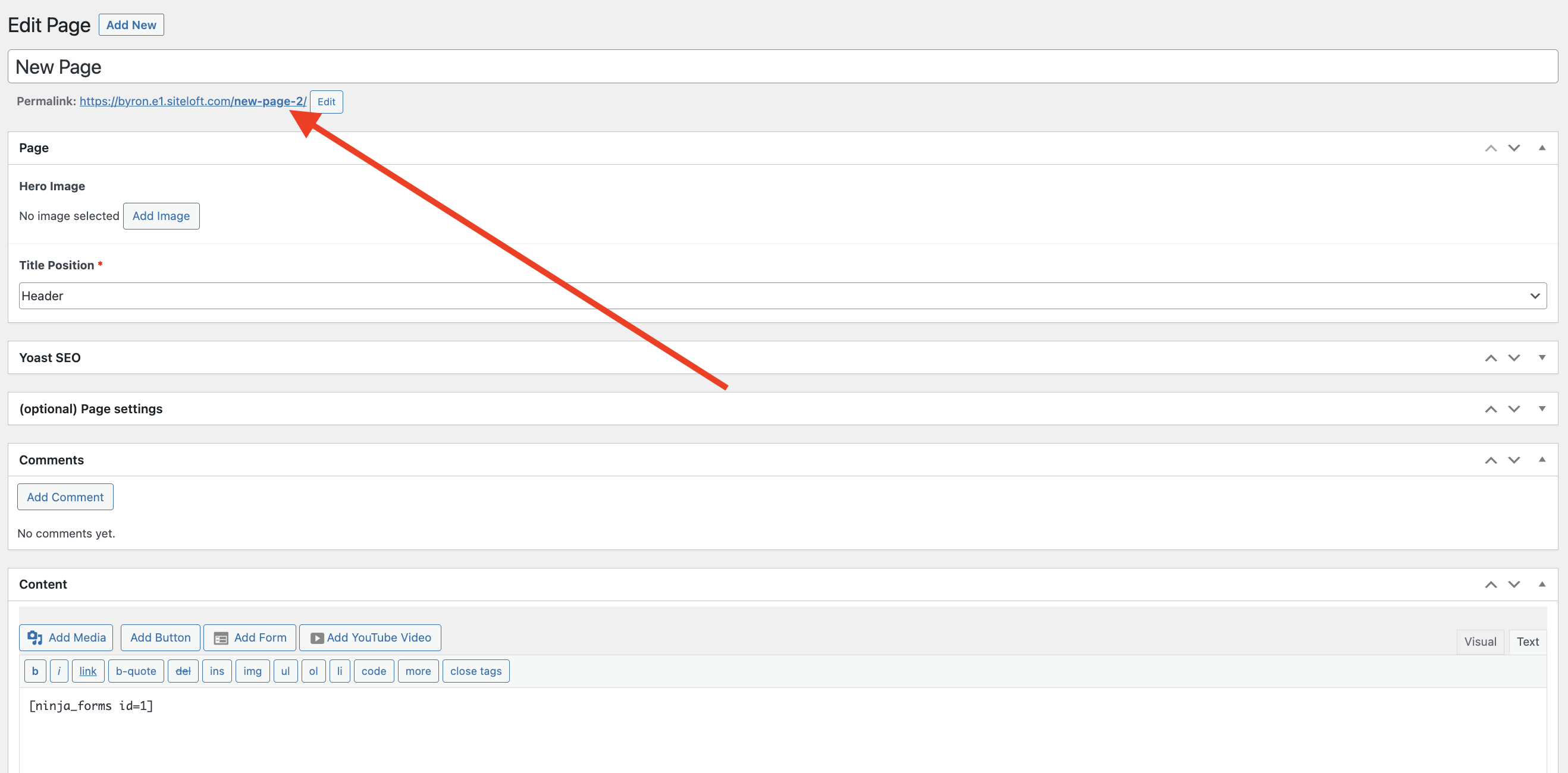Viewport: 1568px width, 773px height.
Task: Move the Yoast SEO panel down
Action: tap(1514, 358)
